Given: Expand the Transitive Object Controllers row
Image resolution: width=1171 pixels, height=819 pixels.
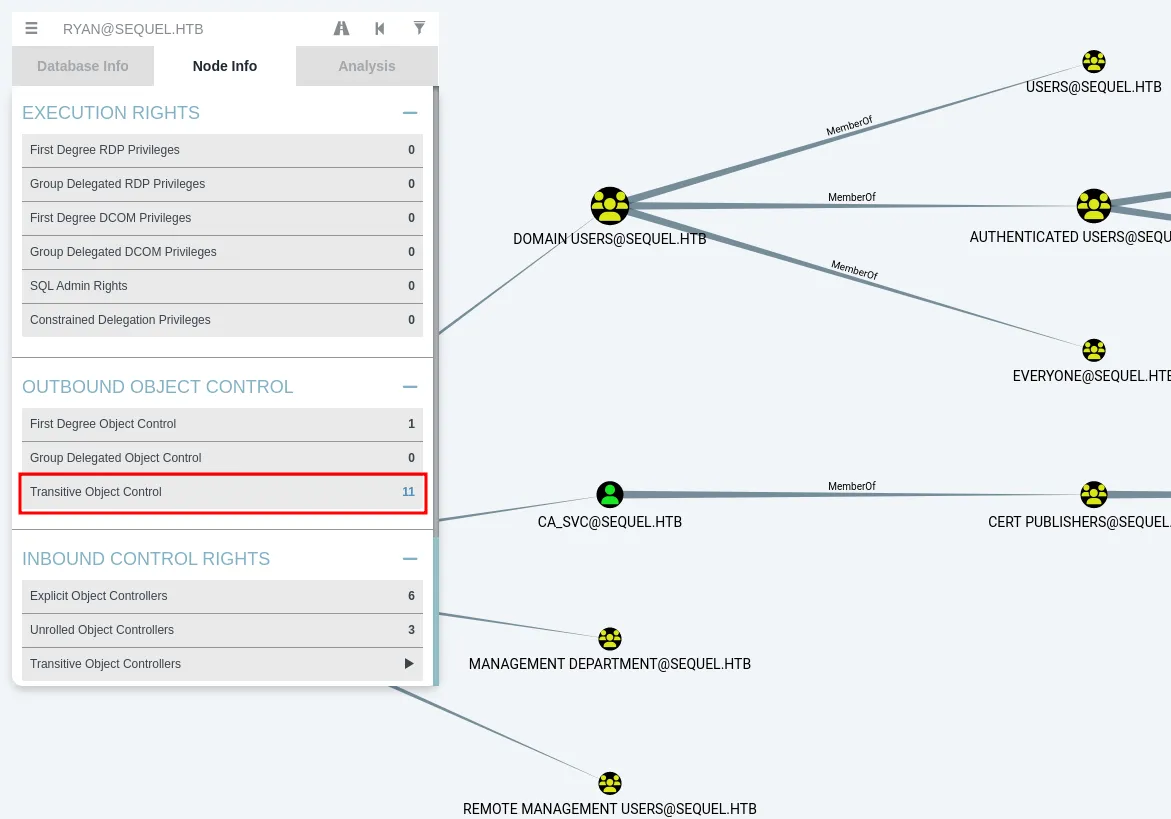Looking at the screenshot, I should [409, 663].
